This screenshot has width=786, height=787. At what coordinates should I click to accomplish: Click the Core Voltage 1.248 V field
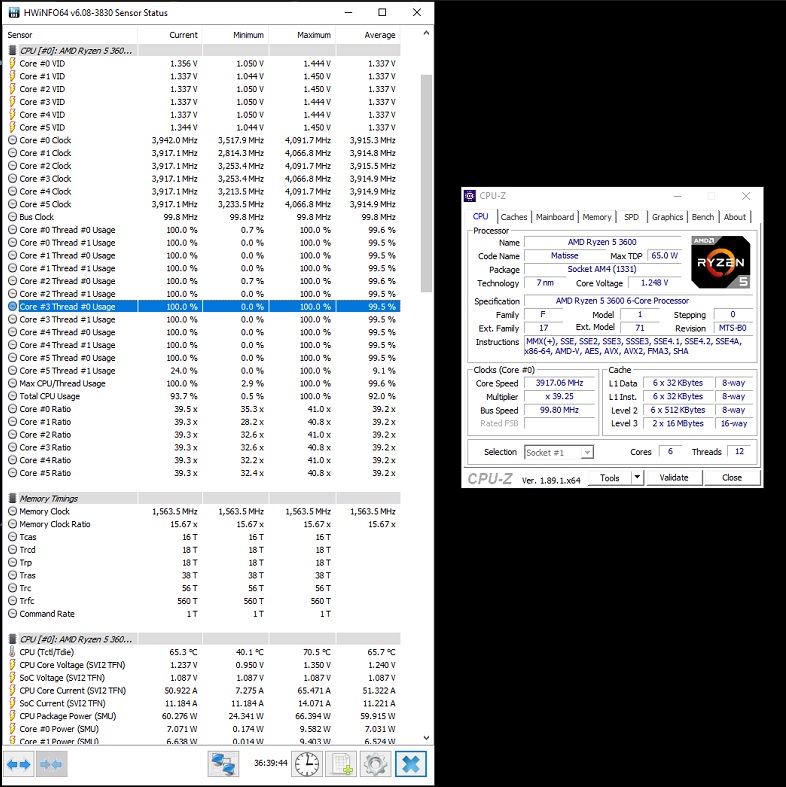(x=654, y=283)
